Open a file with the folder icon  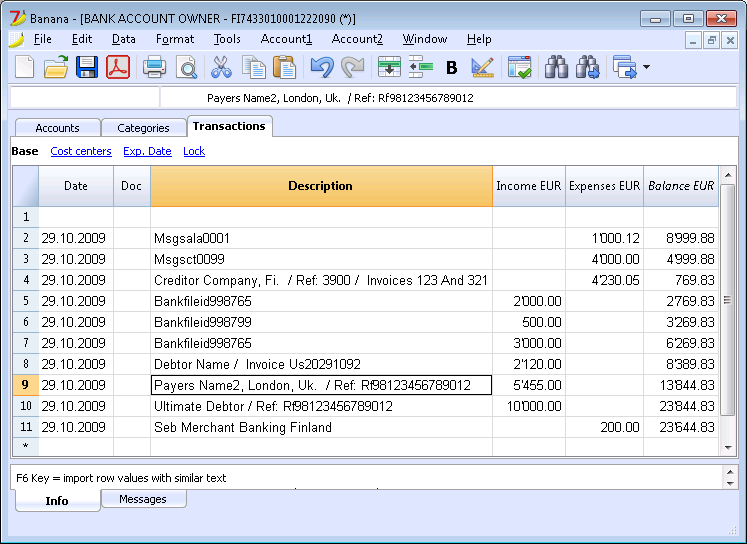[x=56, y=67]
